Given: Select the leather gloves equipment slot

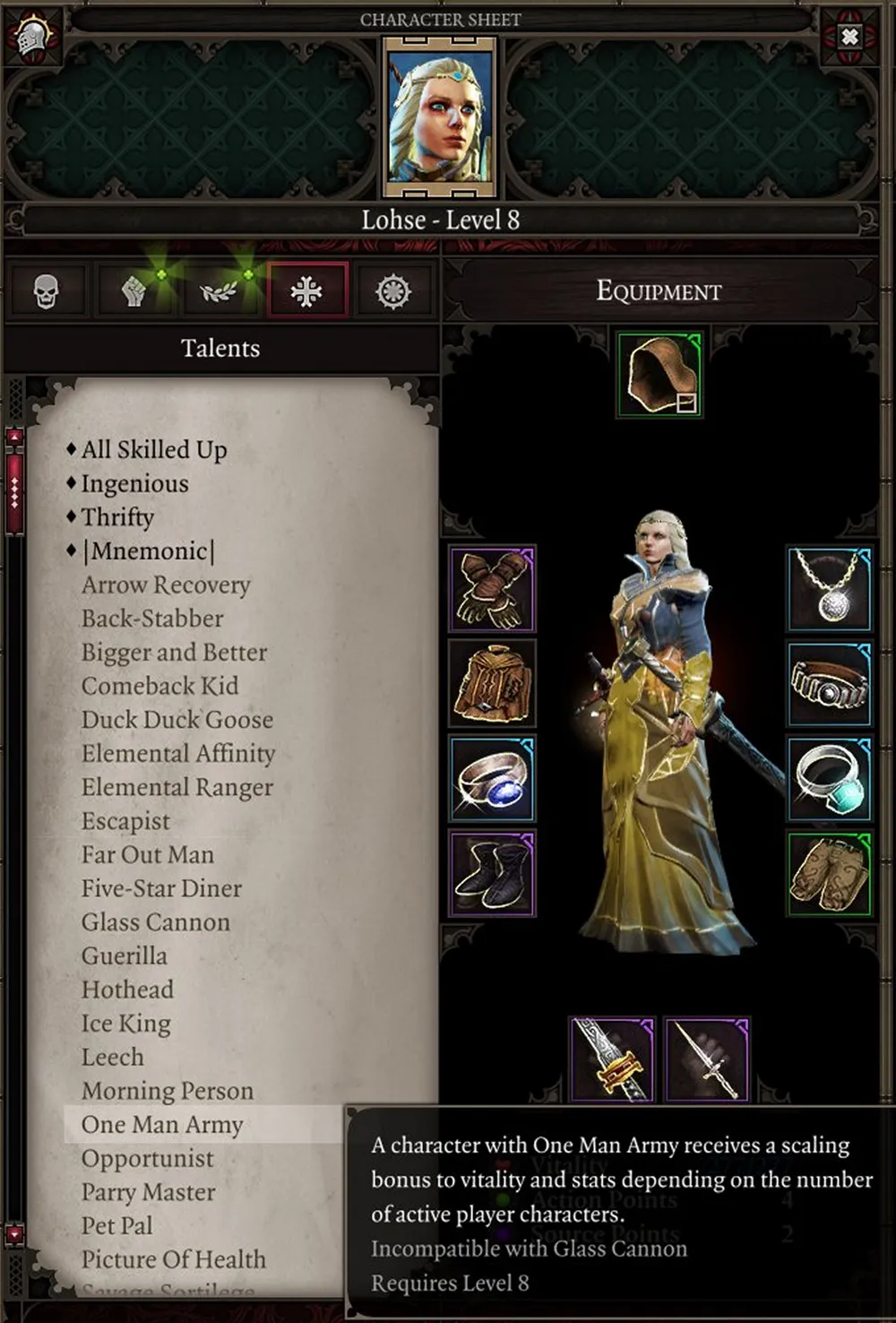Looking at the screenshot, I should click(x=492, y=589).
